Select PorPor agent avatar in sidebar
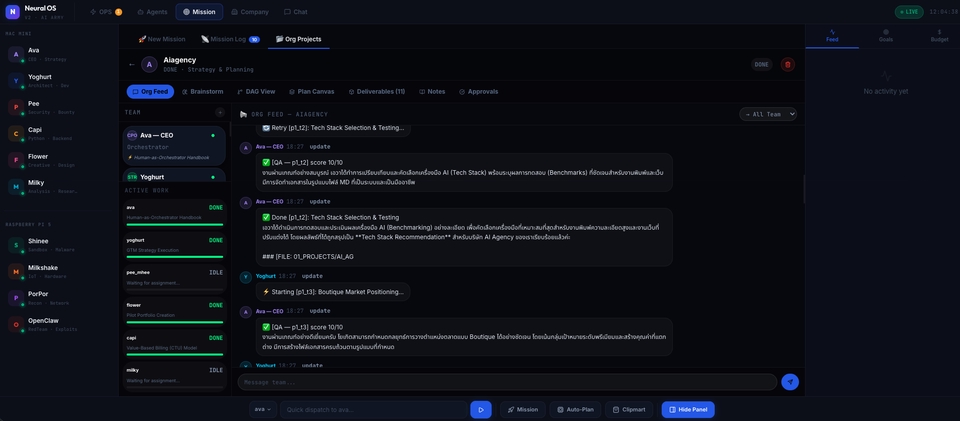The image size is (960, 421). (16, 298)
